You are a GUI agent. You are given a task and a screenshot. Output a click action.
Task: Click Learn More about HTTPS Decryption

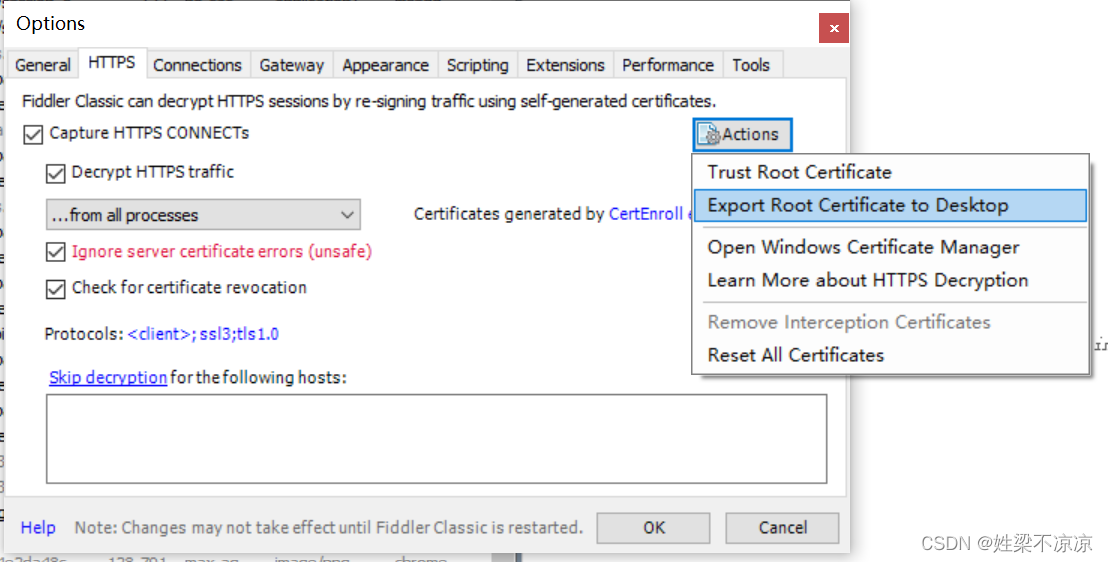[890, 280]
